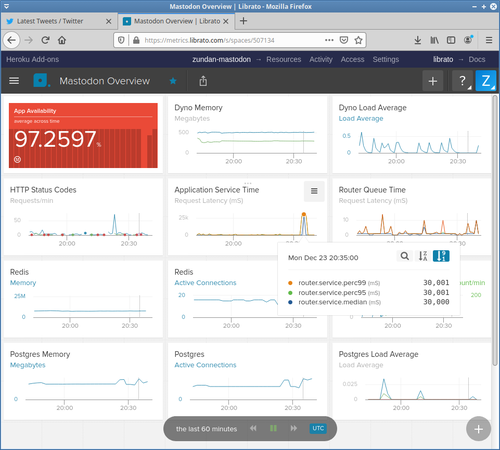Image resolution: width=500 pixels, height=450 pixels.
Task: Click Redis Active Connections legend label
Action: pyautogui.click(x=205, y=283)
